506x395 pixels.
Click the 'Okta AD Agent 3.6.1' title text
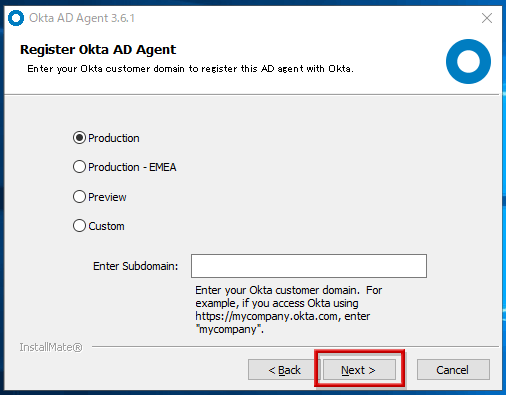click(x=82, y=18)
